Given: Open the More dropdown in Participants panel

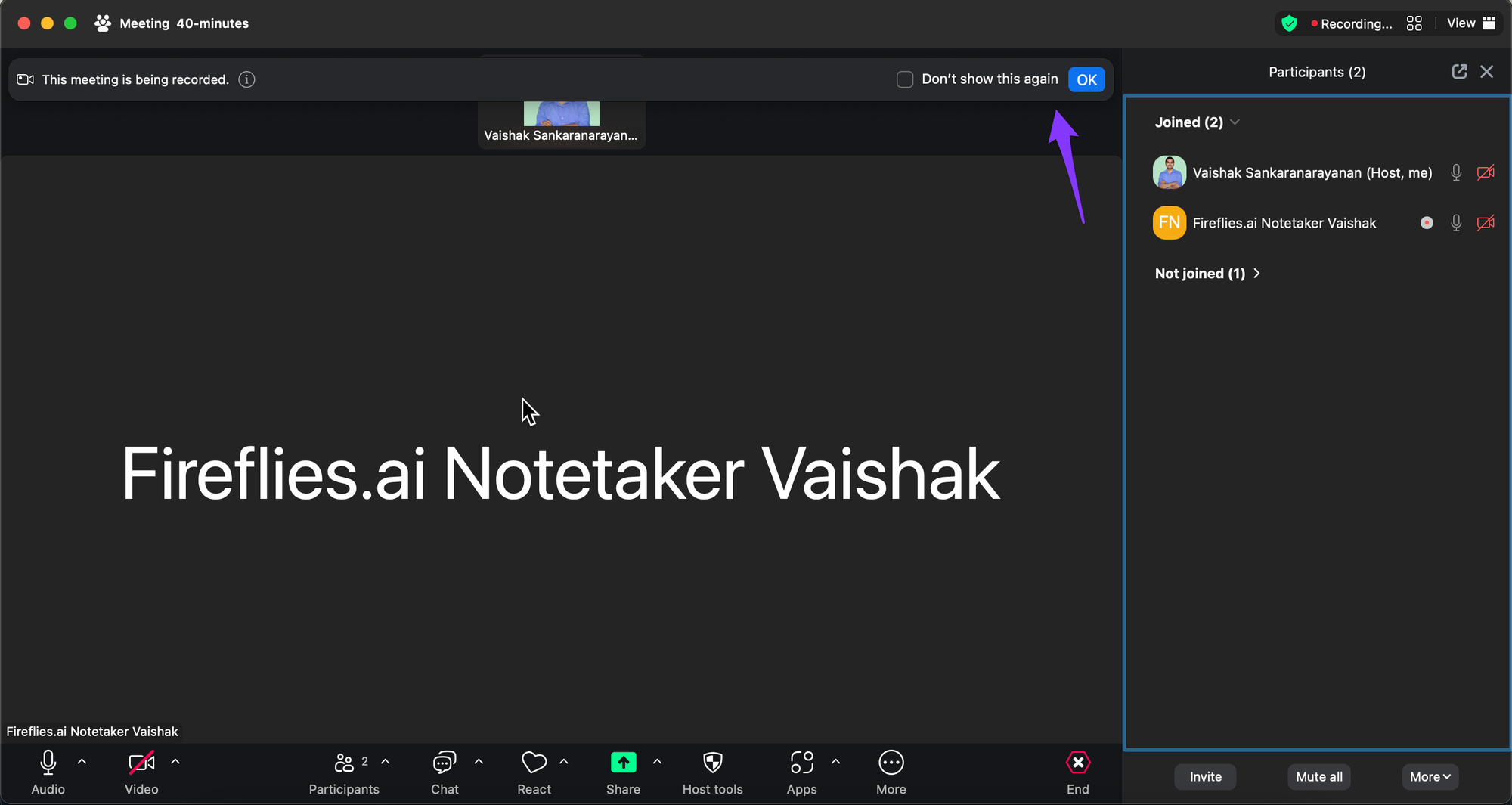Looking at the screenshot, I should (1430, 777).
